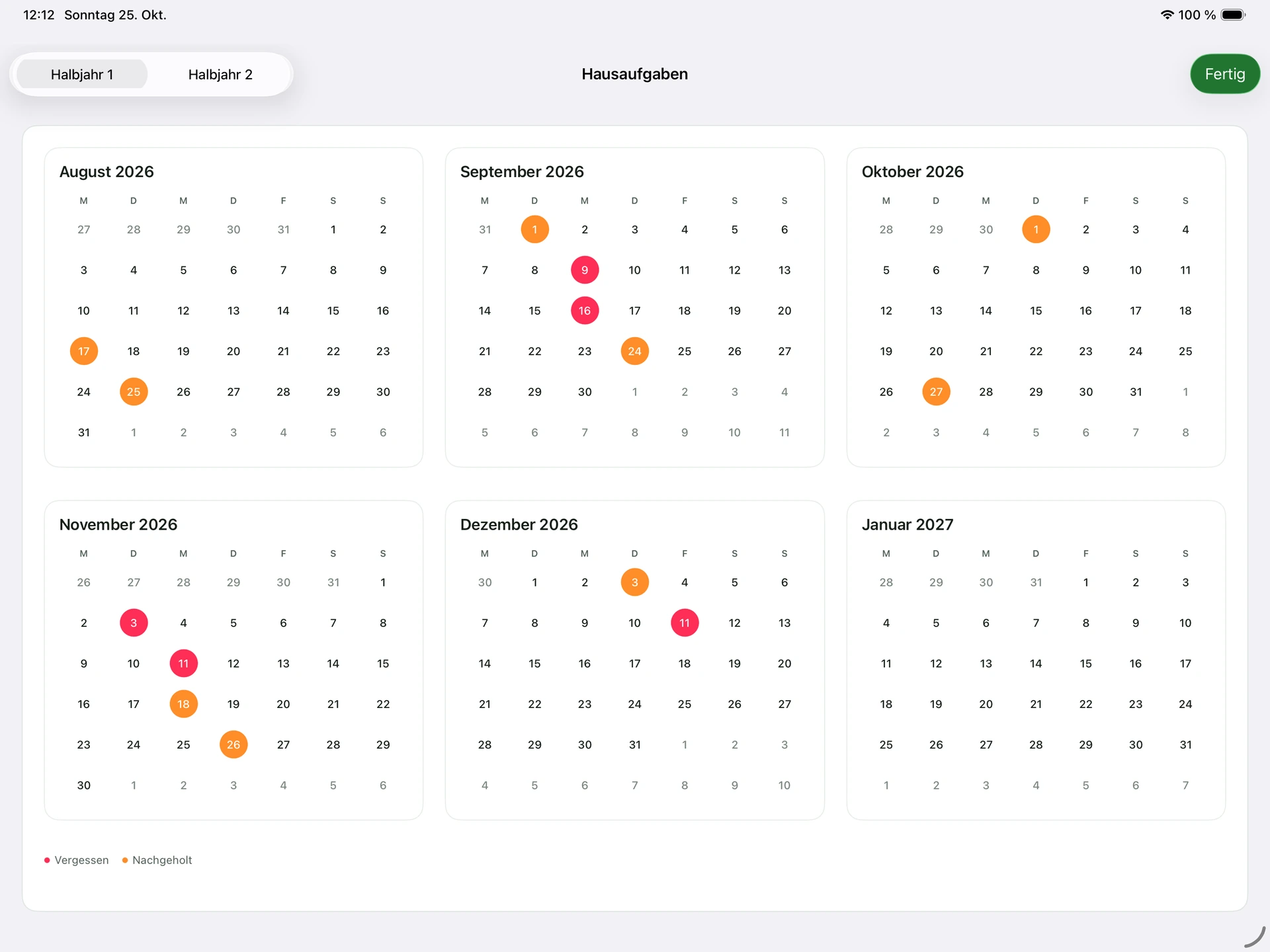Click the August 2026 month title

point(106,172)
